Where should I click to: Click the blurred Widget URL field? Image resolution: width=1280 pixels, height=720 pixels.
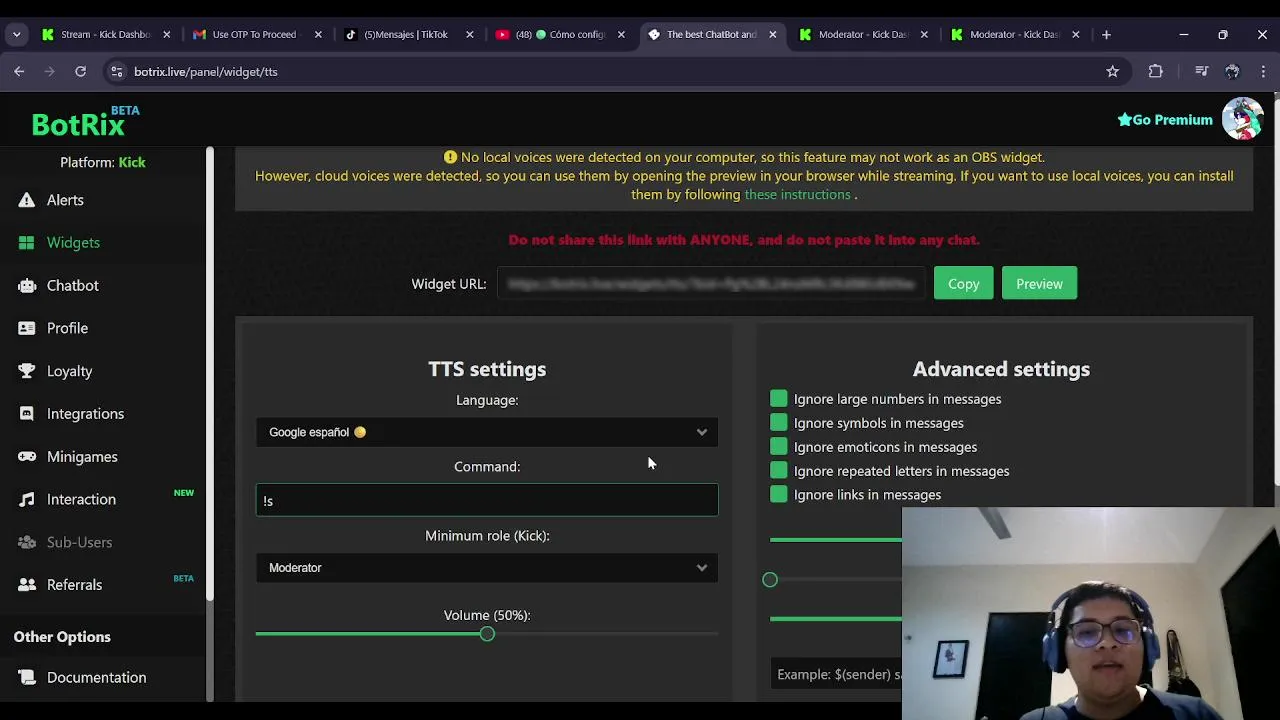tap(711, 284)
